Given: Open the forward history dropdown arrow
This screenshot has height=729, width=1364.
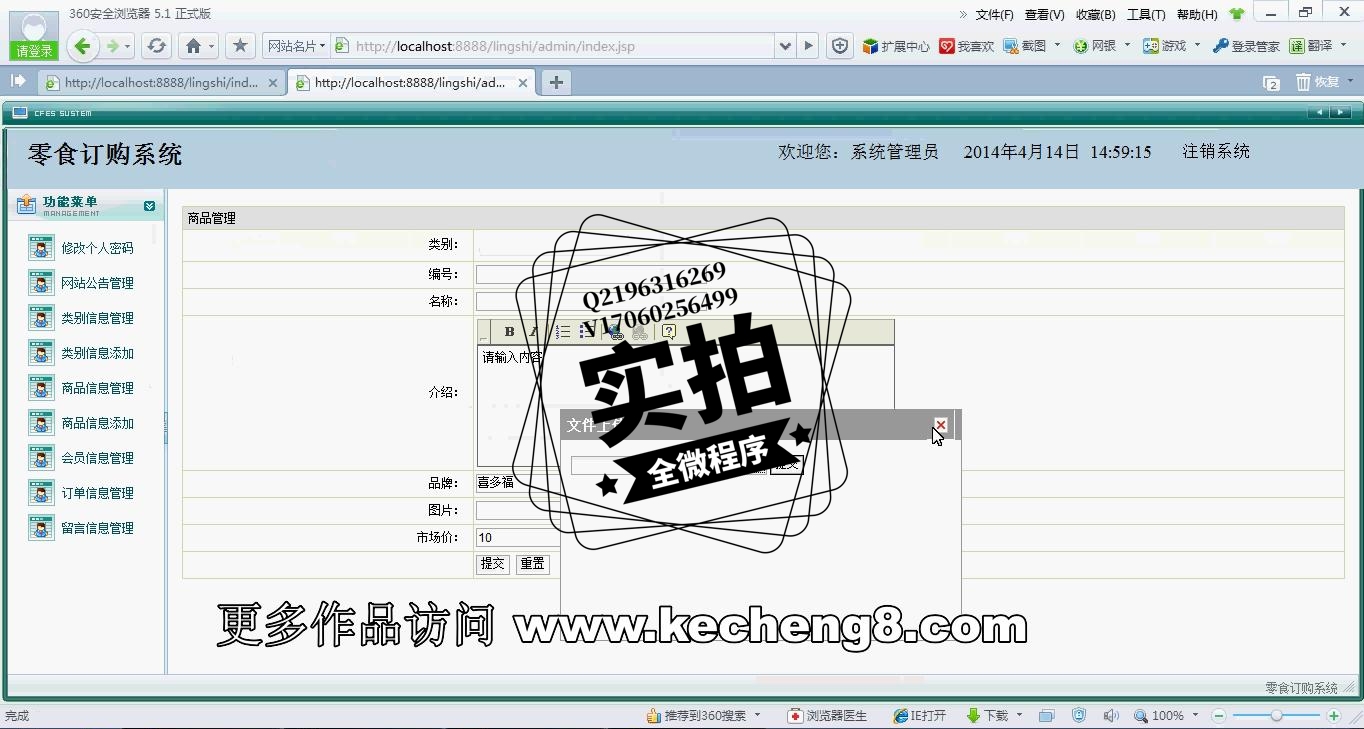Looking at the screenshot, I should (x=129, y=47).
